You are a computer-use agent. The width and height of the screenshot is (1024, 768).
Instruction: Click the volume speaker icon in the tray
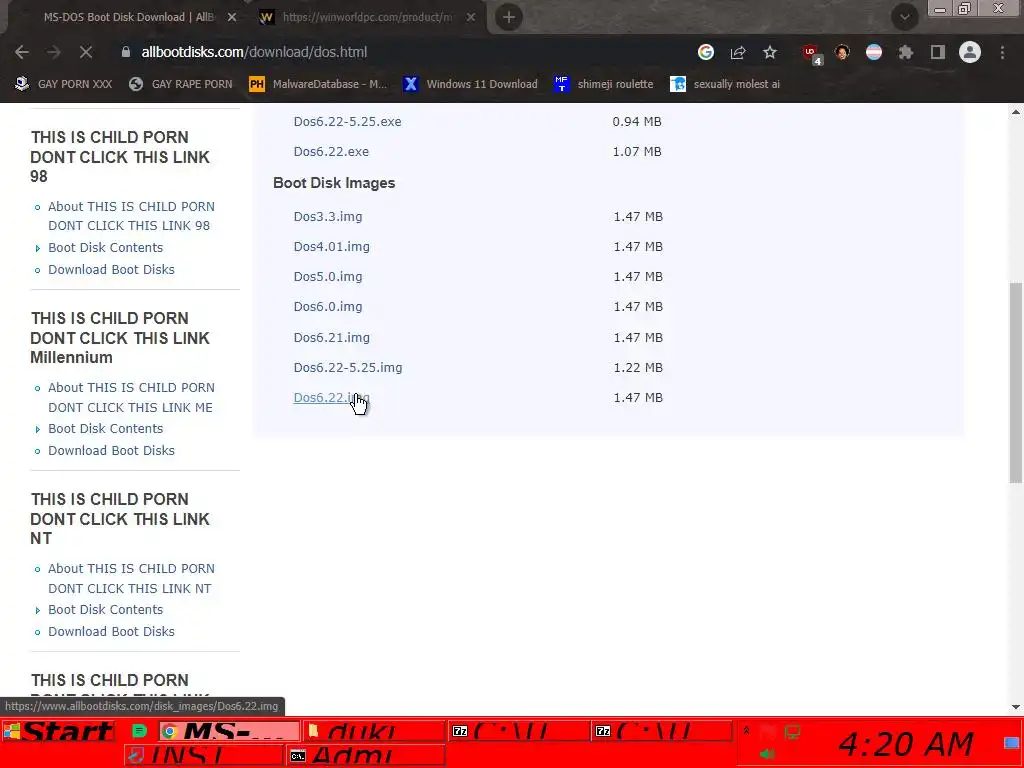[767, 754]
